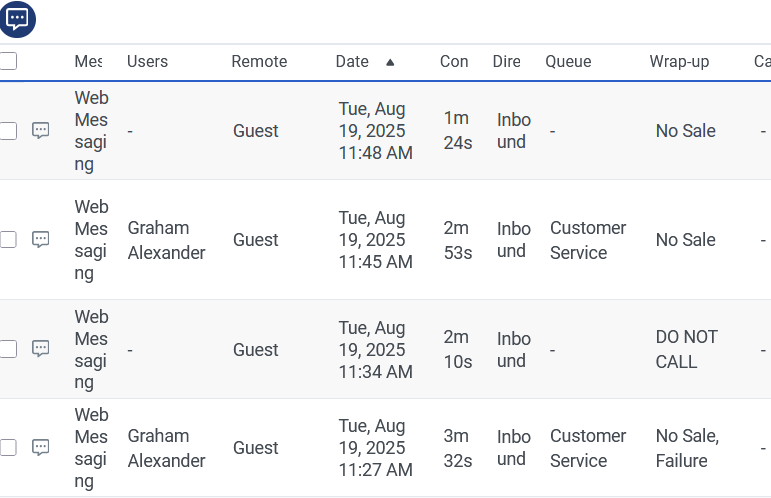Image resolution: width=771 pixels, height=498 pixels.
Task: Click message icon in 11:34 AM row
Action: (x=41, y=349)
